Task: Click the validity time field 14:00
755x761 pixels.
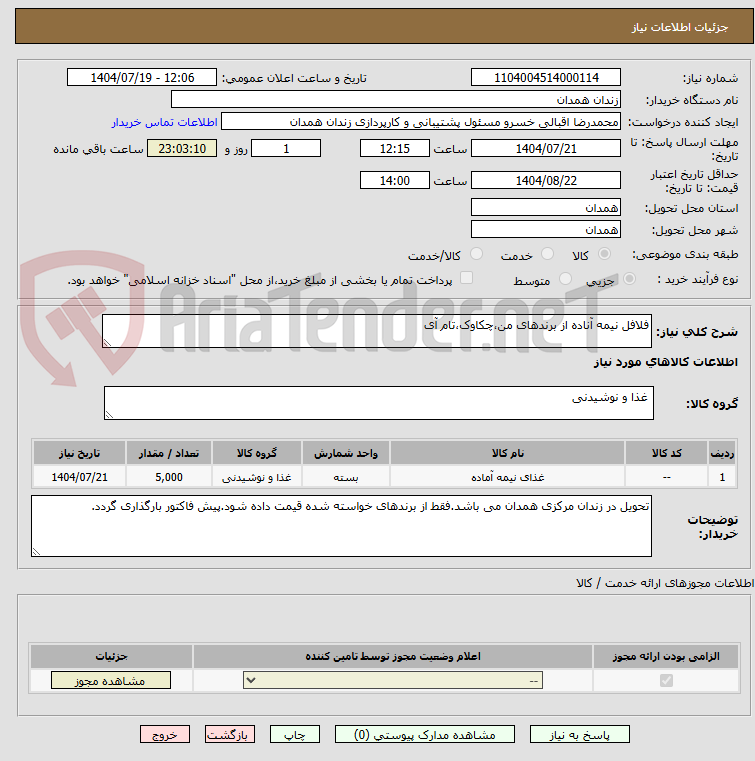Action: click(x=394, y=181)
